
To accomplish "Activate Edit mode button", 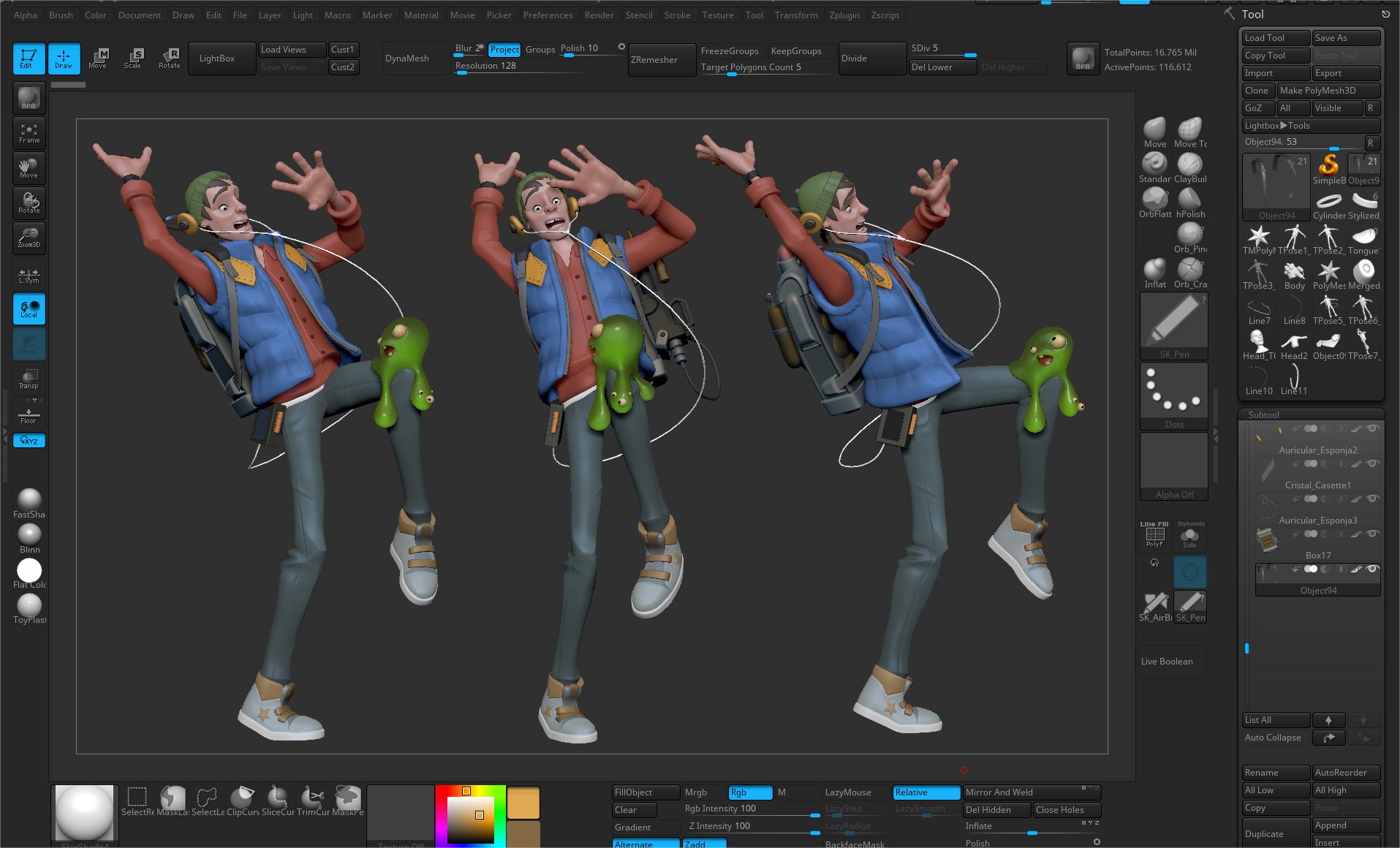I will click(x=29, y=58).
